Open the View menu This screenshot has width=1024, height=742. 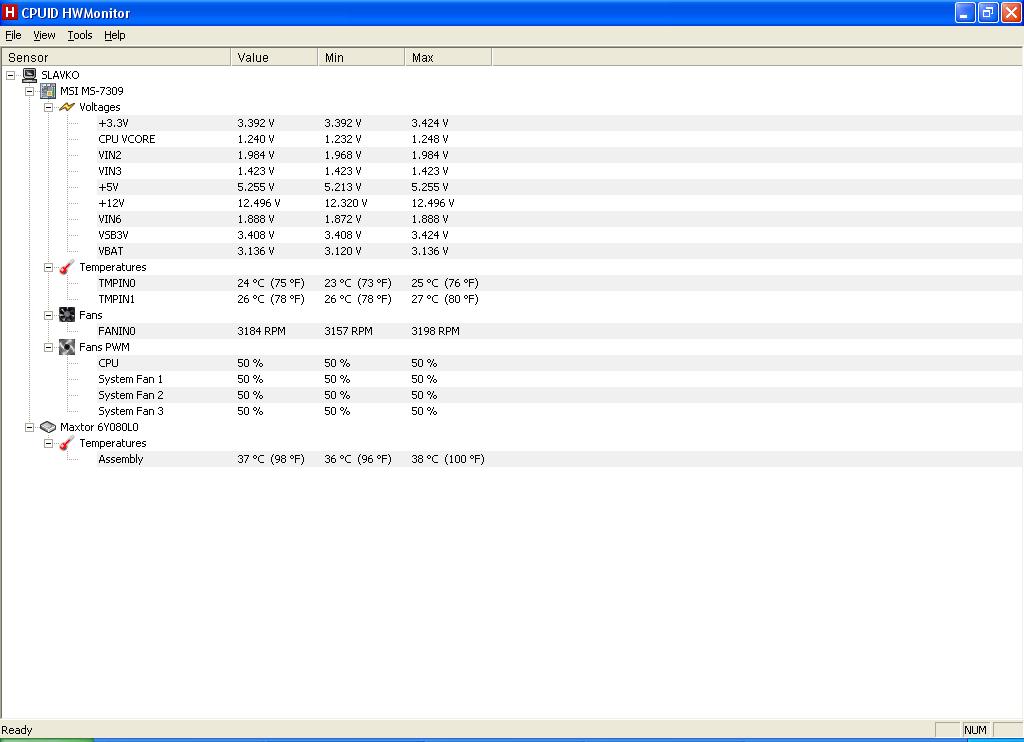point(44,35)
